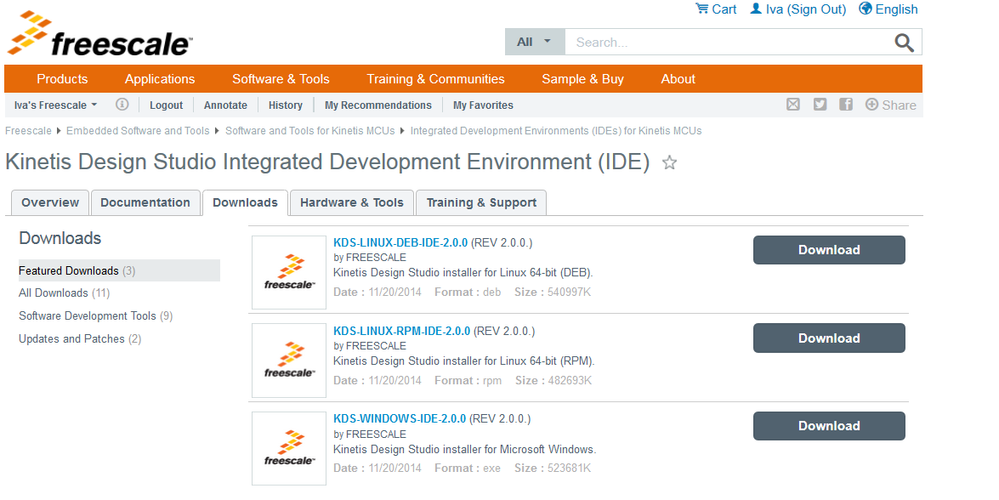Screen dimensions: 999x500
Task: Open My Recommendations
Action: (x=378, y=105)
